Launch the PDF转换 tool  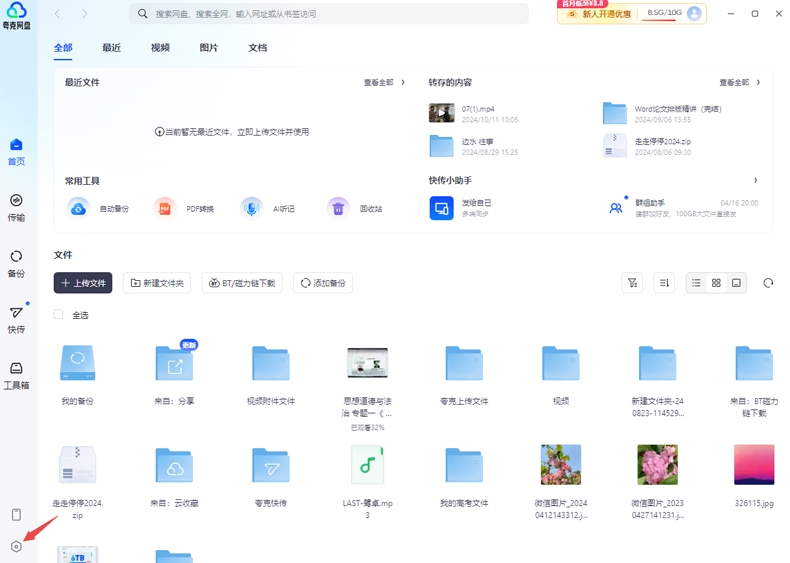point(165,208)
